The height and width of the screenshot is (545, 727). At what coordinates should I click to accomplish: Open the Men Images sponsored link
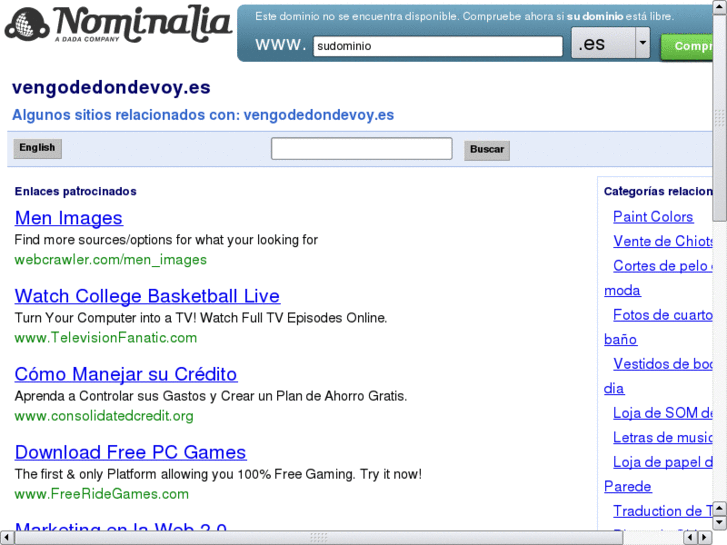(69, 218)
